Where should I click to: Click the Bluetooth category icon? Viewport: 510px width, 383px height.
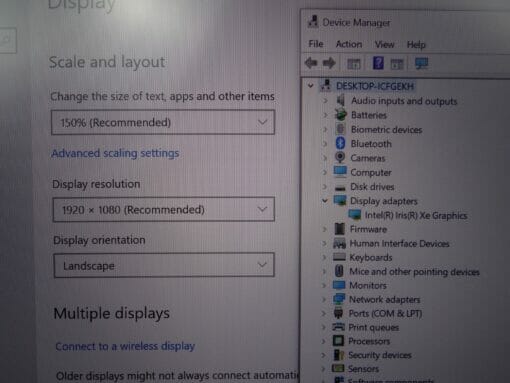(x=340, y=143)
